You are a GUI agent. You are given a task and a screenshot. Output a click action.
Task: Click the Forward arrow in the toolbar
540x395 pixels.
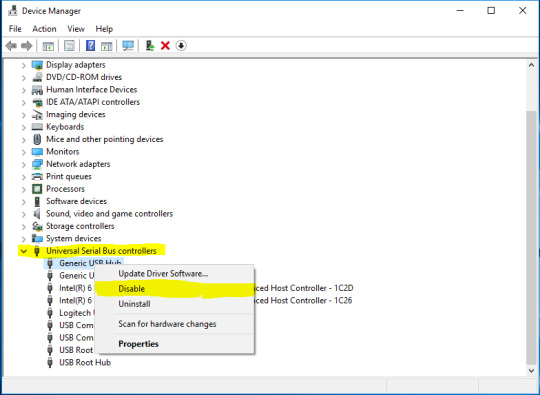[x=27, y=45]
